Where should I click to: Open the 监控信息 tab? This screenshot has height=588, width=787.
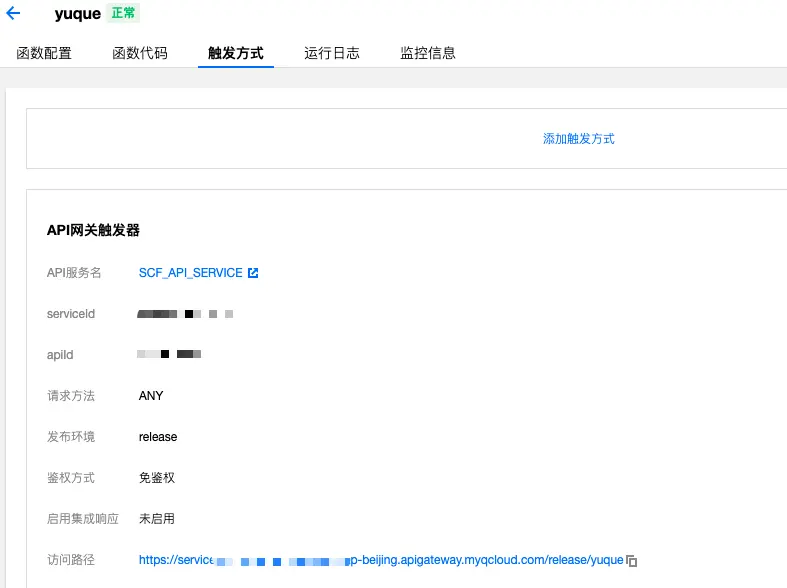coord(428,53)
